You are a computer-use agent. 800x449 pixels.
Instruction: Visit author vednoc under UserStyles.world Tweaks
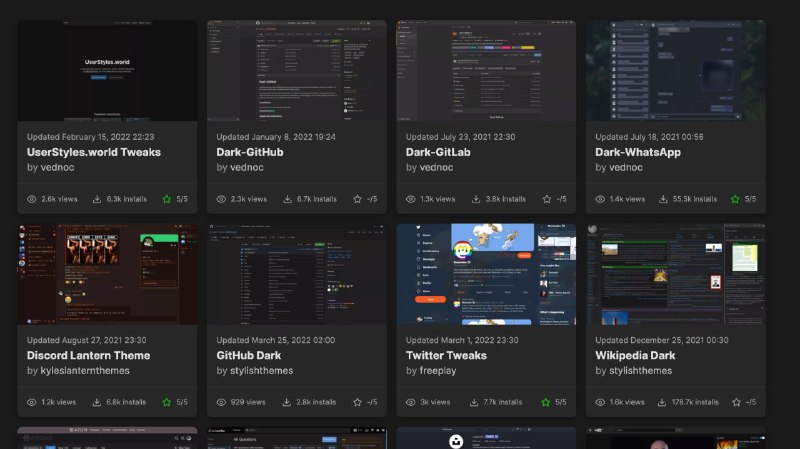(x=57, y=167)
